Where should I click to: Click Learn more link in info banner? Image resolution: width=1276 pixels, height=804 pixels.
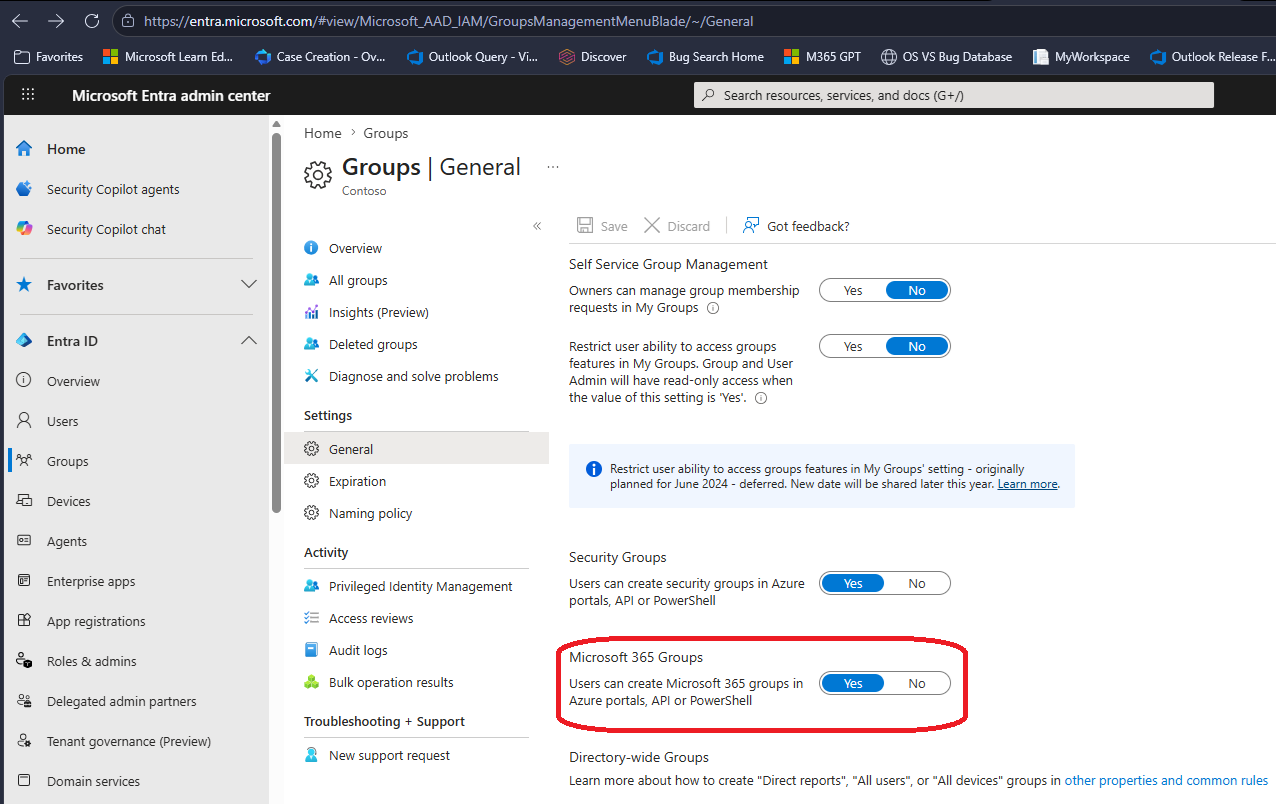pyautogui.click(x=1027, y=484)
